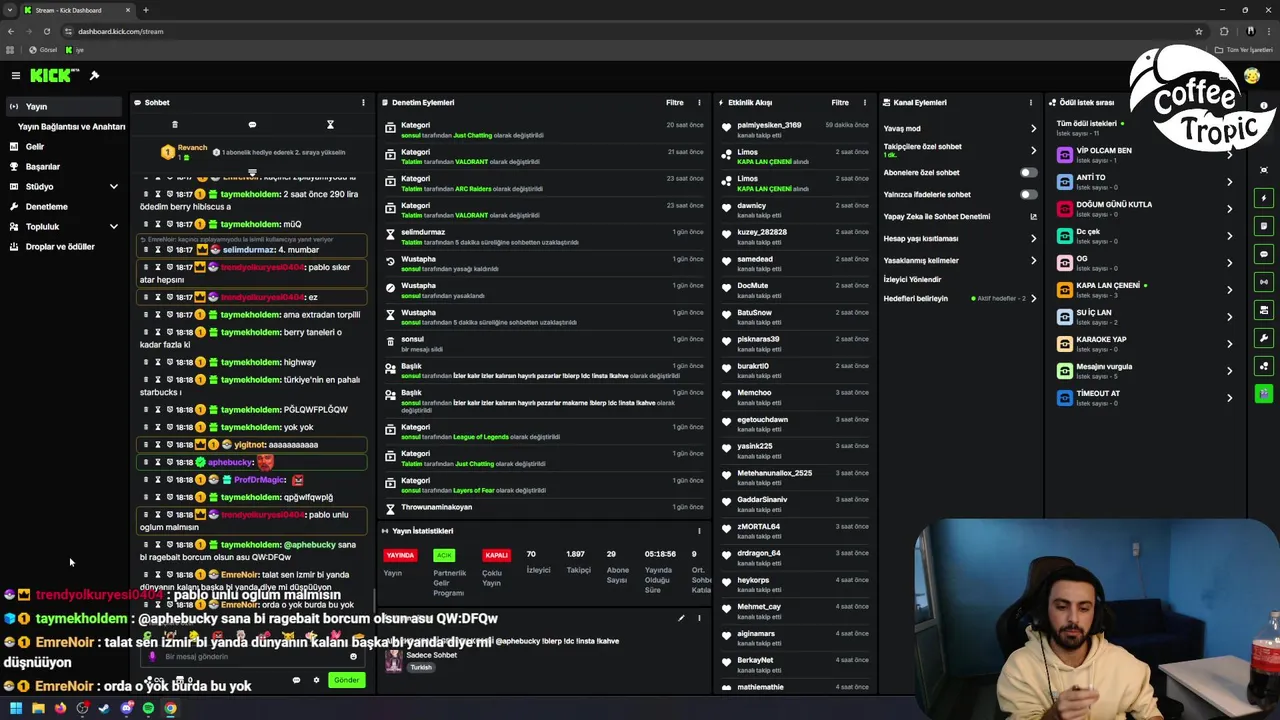Open chat settings gear beside Gönder

point(316,680)
